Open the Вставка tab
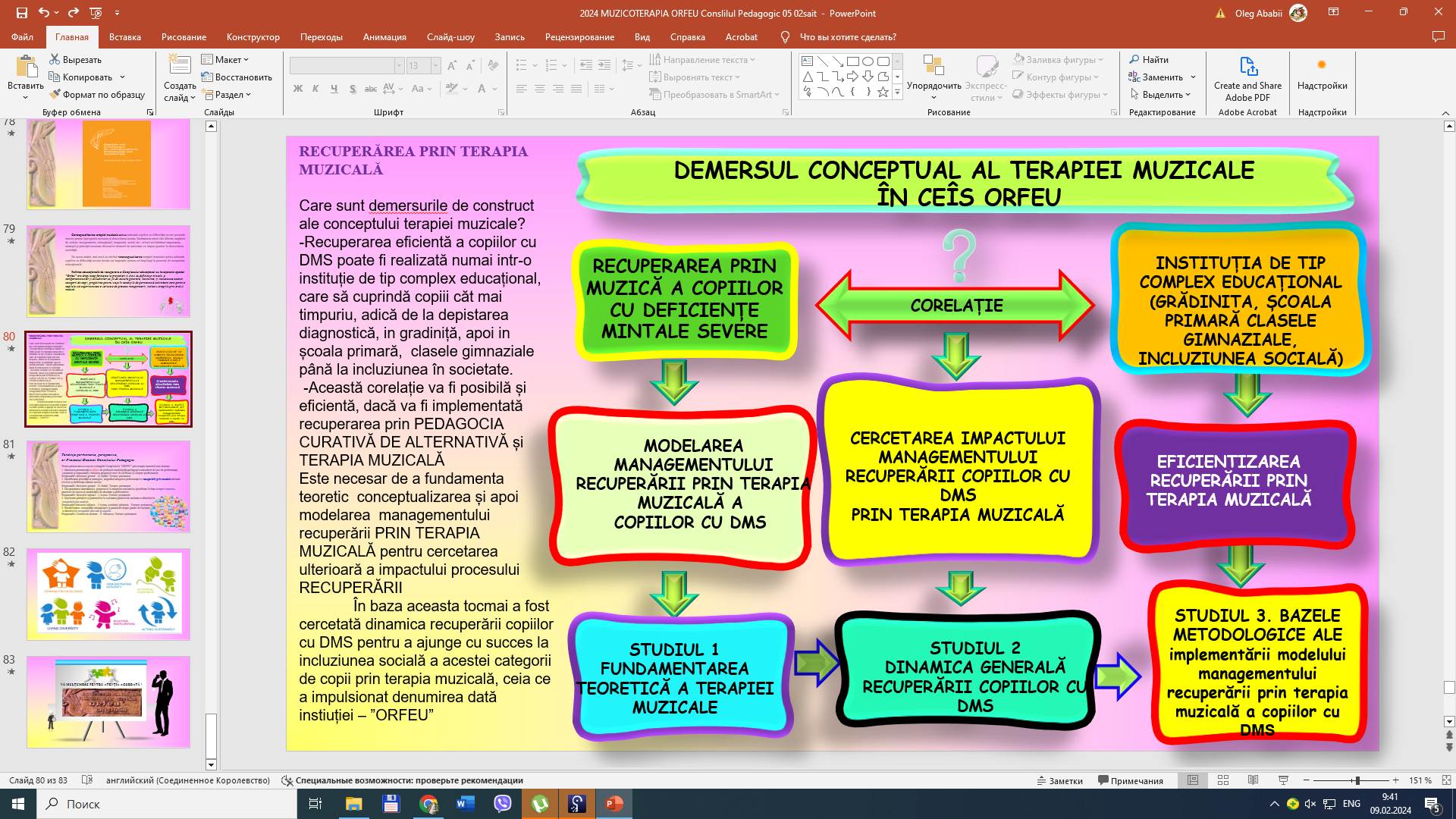 tap(125, 36)
